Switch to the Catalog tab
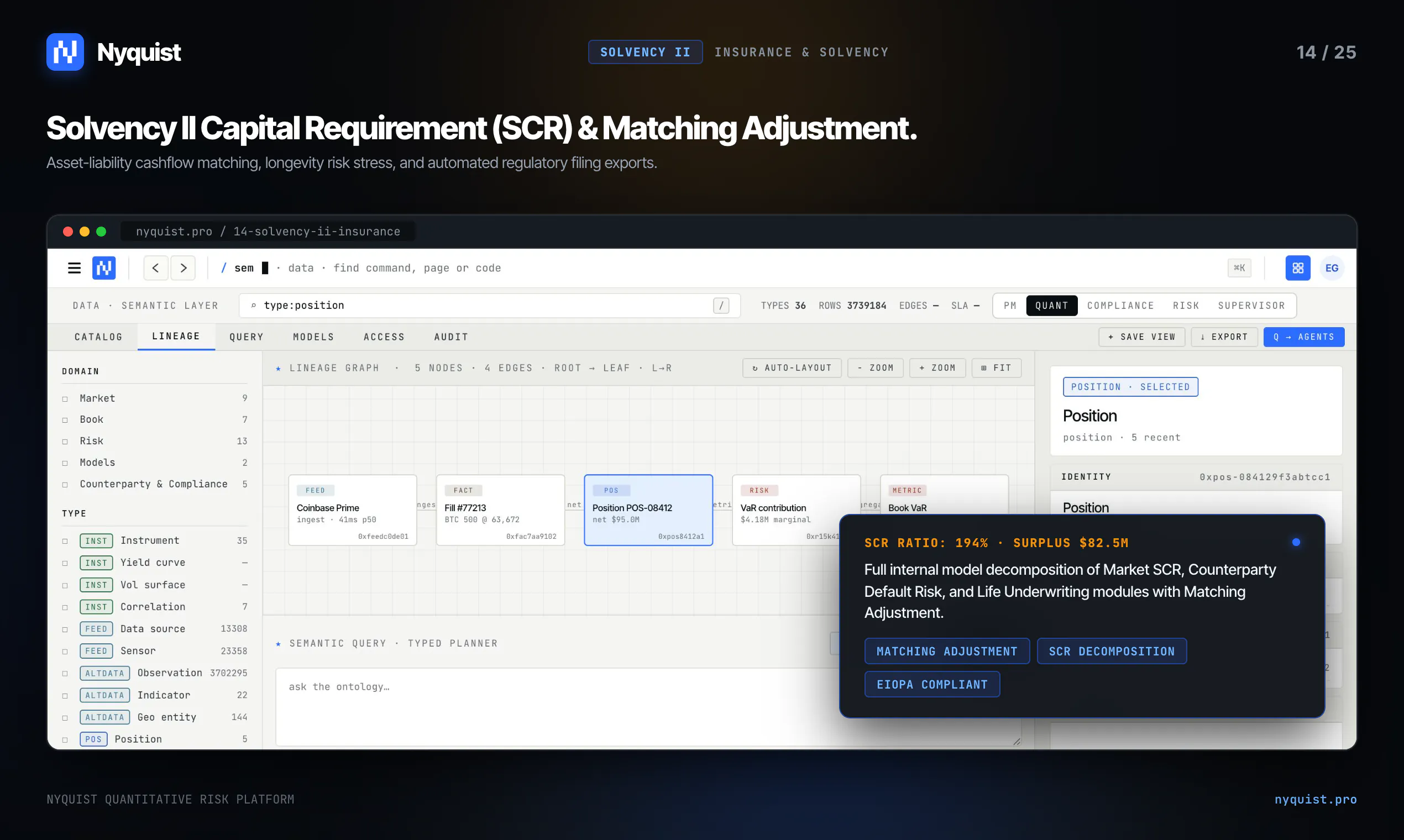Image resolution: width=1404 pixels, height=840 pixels. pos(98,337)
